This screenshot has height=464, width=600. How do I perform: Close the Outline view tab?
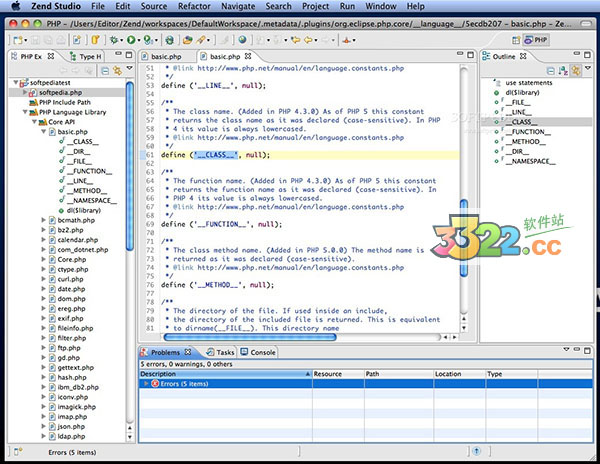(x=523, y=56)
